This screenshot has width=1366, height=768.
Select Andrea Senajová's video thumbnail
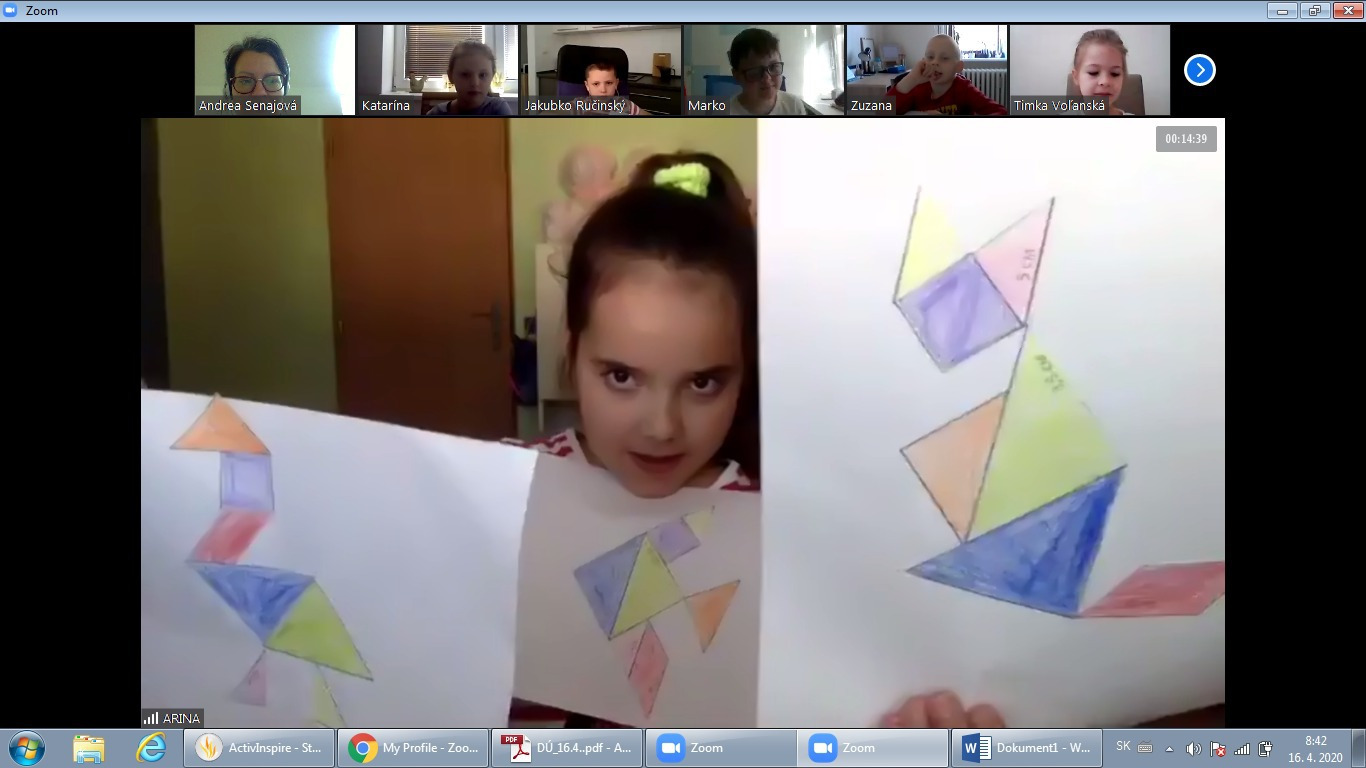pyautogui.click(x=275, y=70)
